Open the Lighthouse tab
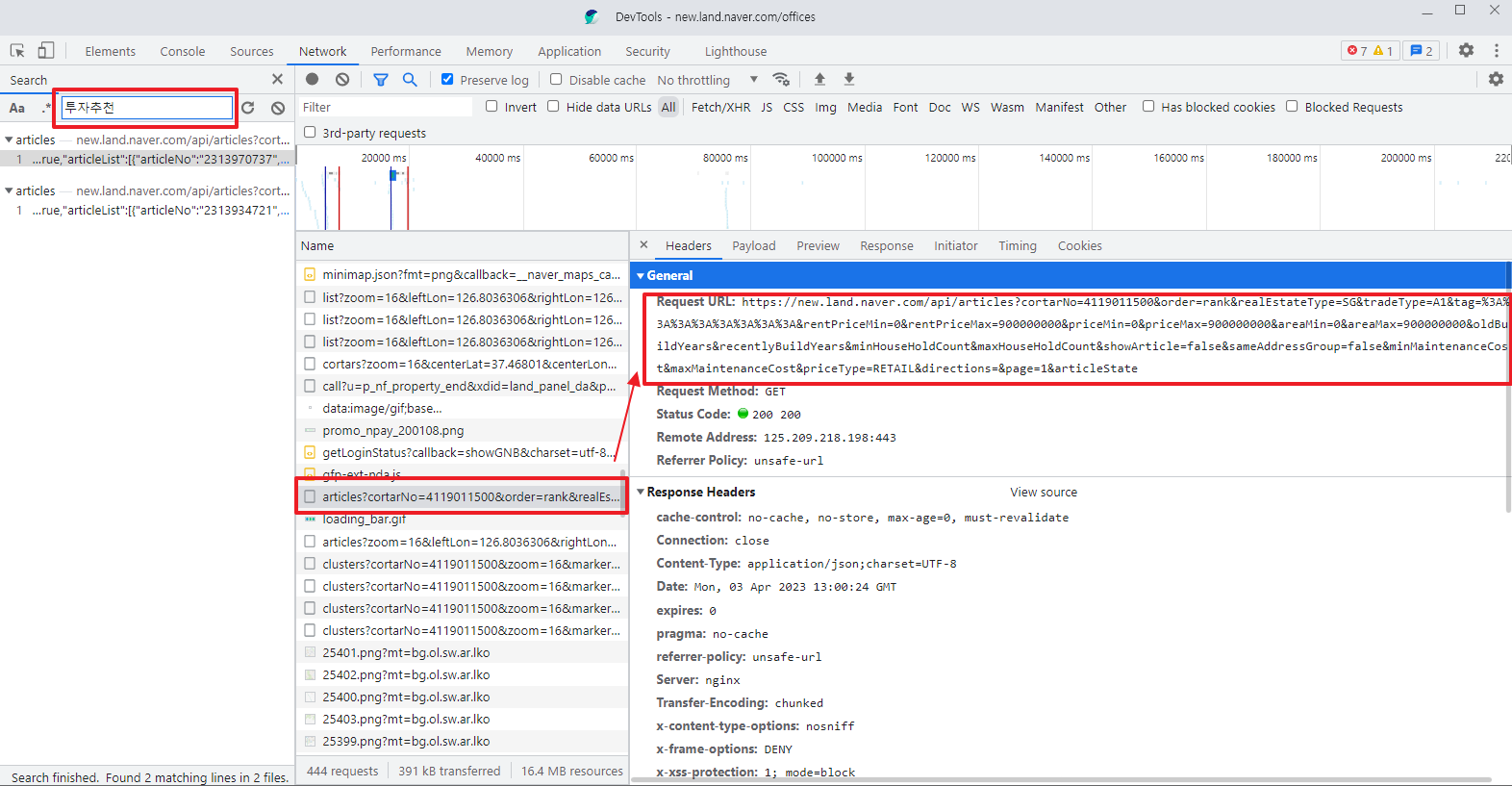The image size is (1512, 786). tap(736, 51)
